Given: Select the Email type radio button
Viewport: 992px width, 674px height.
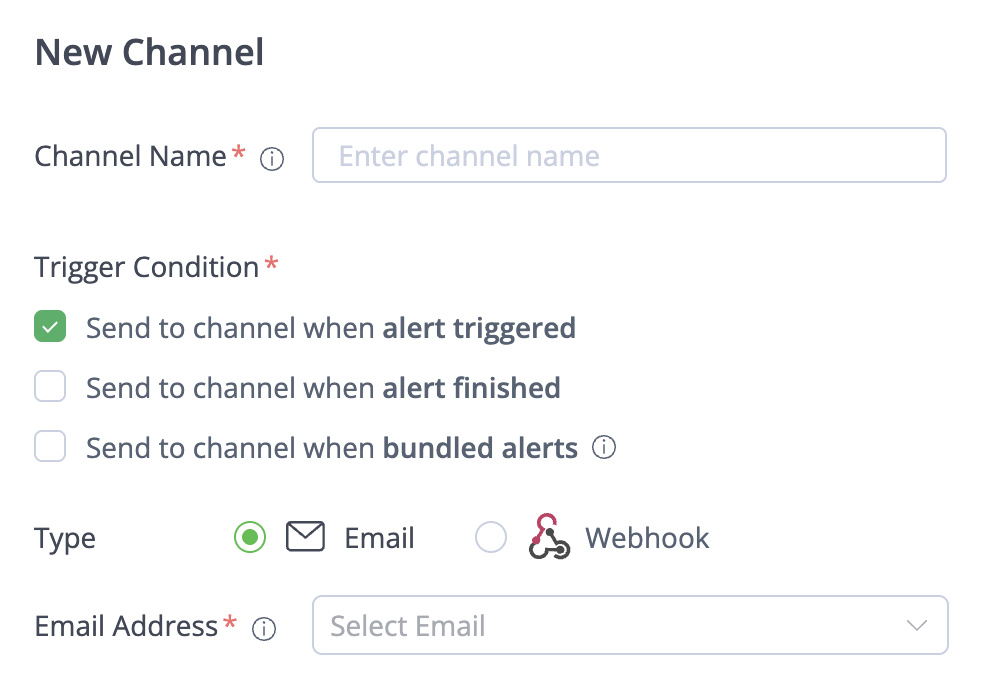Looking at the screenshot, I should (x=250, y=538).
